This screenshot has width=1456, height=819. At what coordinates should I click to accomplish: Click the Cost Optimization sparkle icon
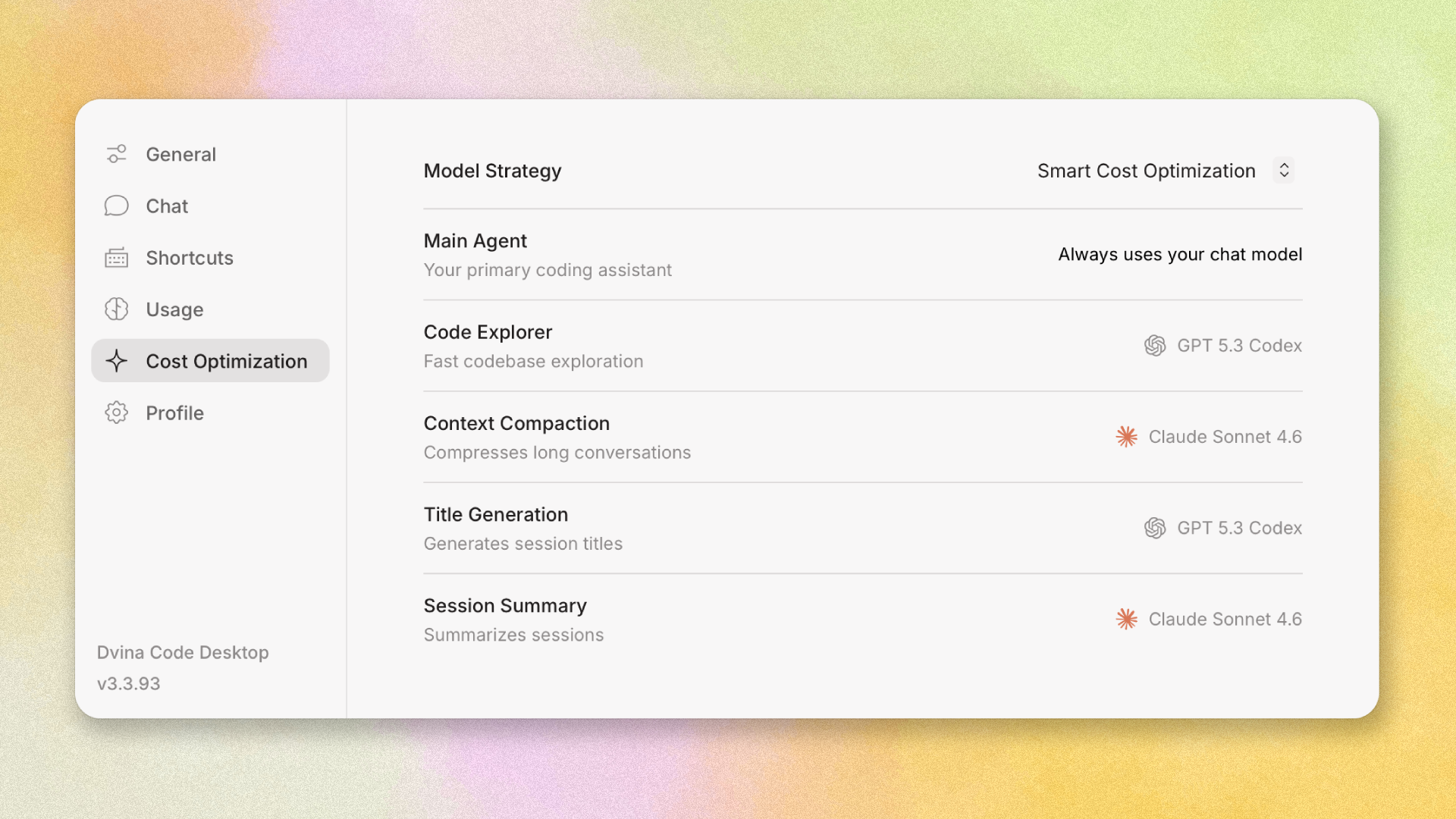pyautogui.click(x=116, y=361)
